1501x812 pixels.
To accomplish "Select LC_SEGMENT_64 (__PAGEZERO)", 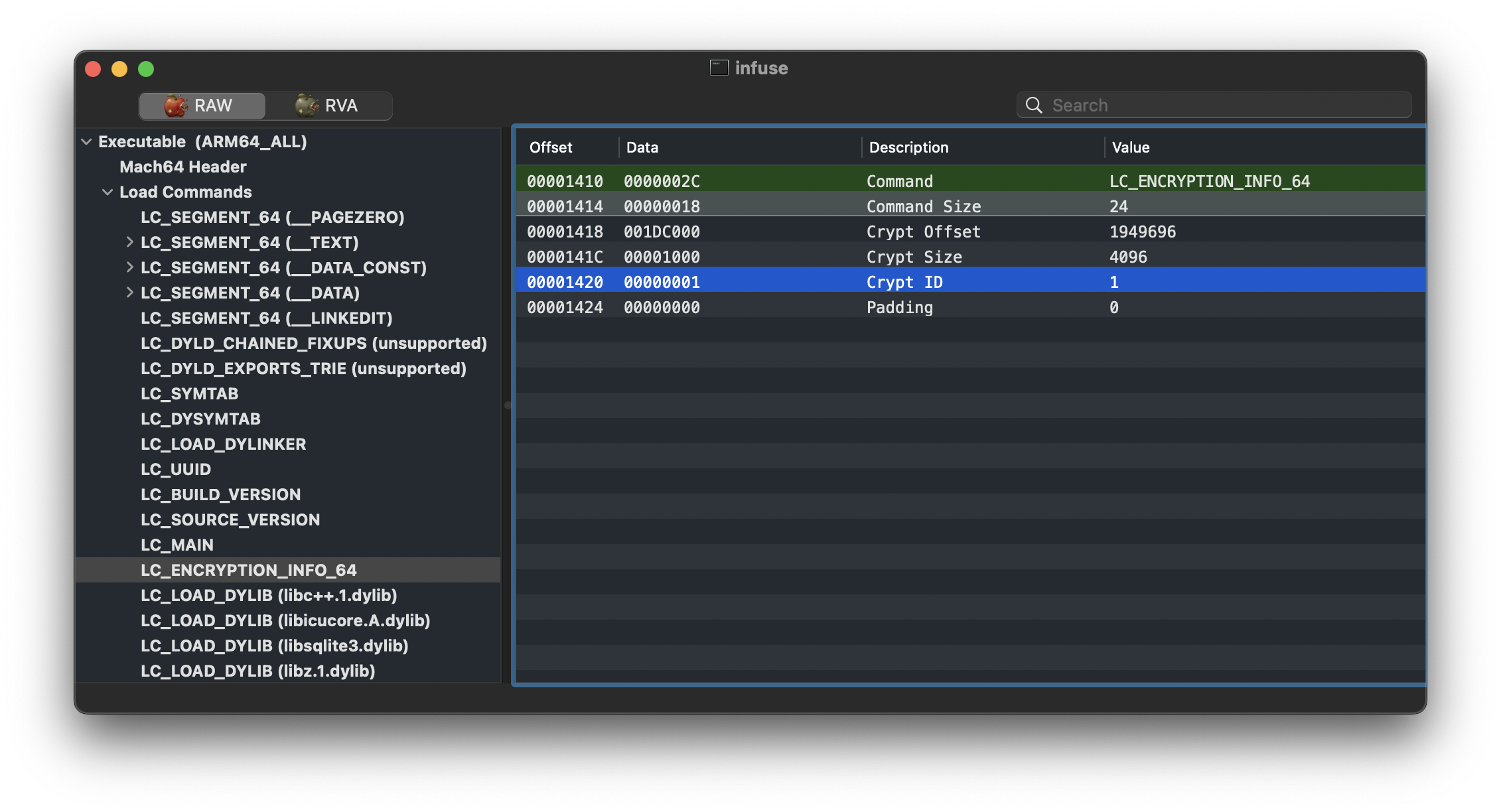I will point(272,217).
